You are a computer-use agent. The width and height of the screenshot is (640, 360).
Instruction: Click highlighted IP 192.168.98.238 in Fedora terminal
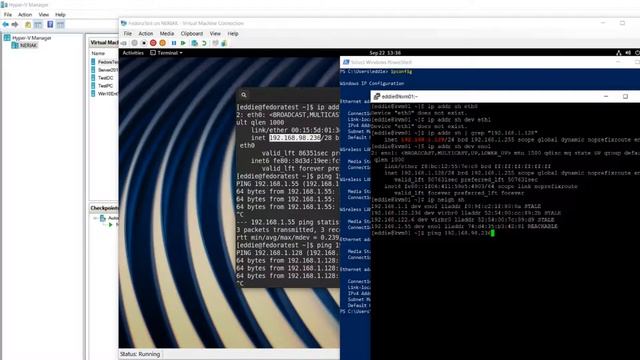pos(295,138)
